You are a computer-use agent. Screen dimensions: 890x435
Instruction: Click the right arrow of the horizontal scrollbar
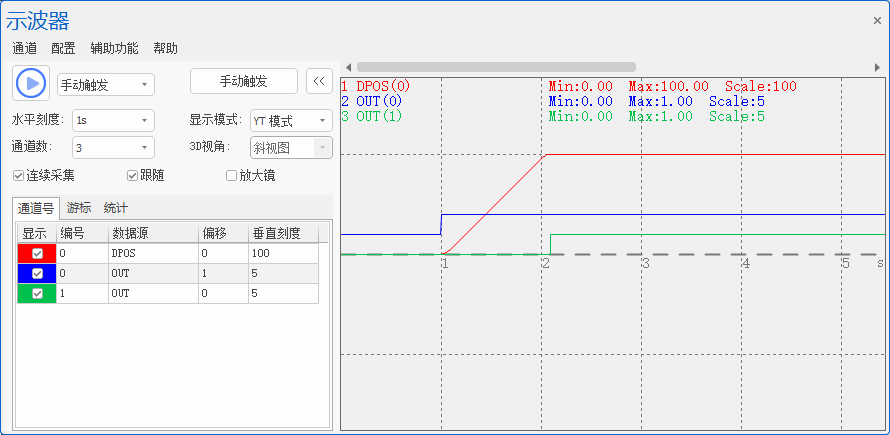point(878,67)
